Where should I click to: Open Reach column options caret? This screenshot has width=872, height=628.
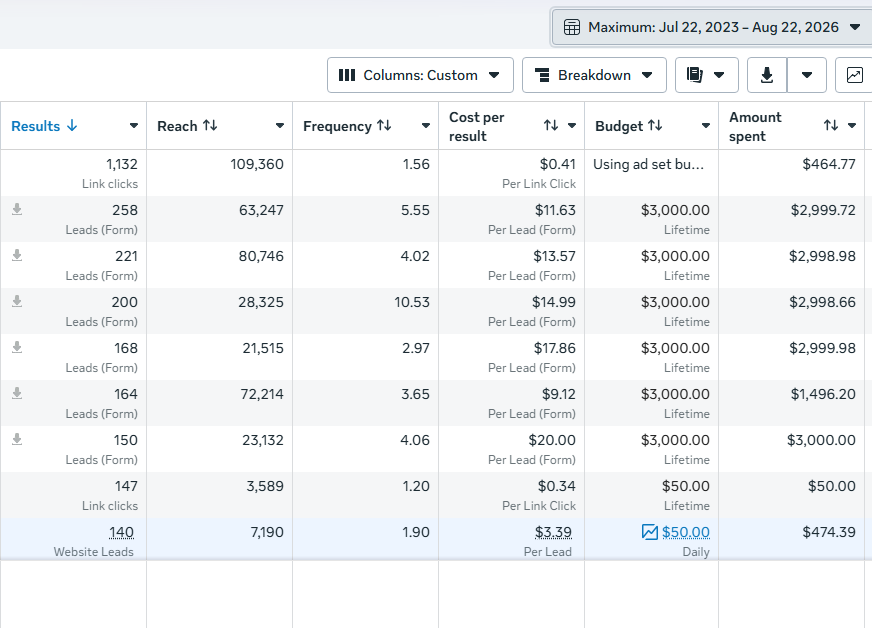(x=280, y=126)
